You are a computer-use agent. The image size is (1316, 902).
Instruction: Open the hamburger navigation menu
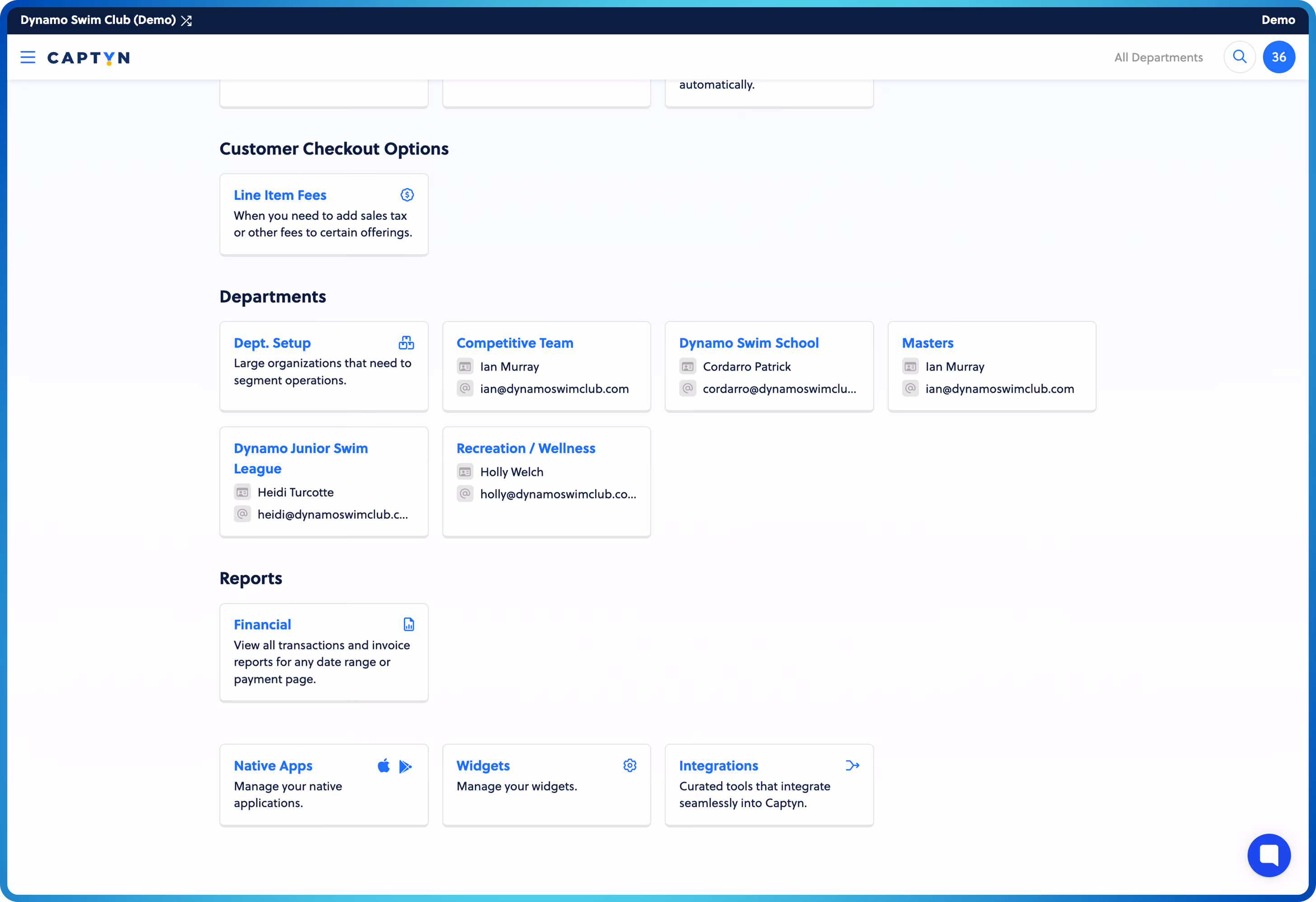click(x=28, y=57)
